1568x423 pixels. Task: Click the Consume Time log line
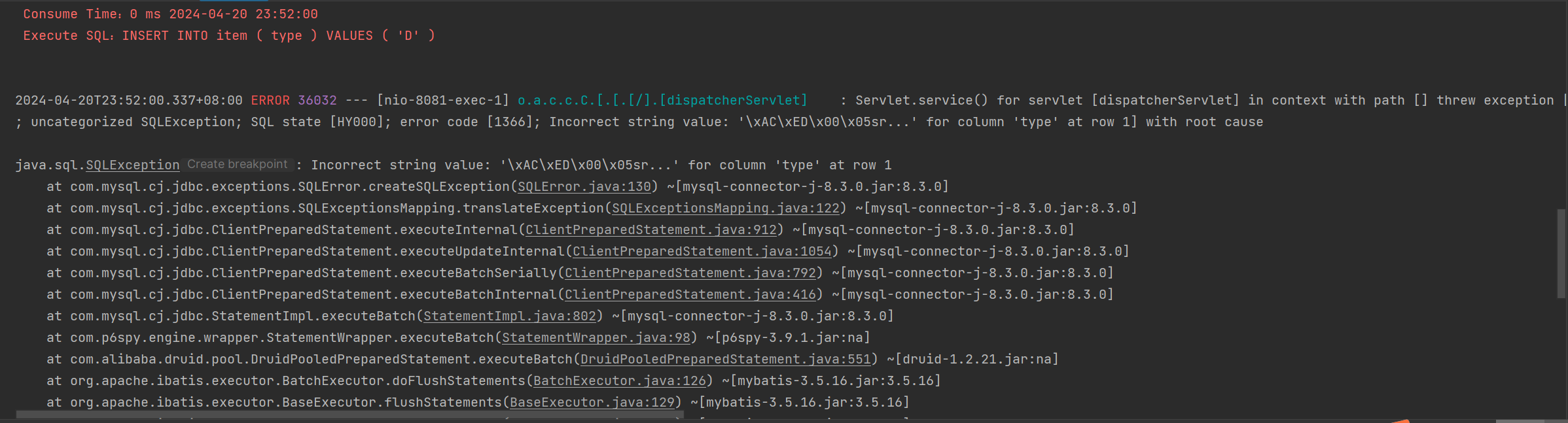point(170,14)
